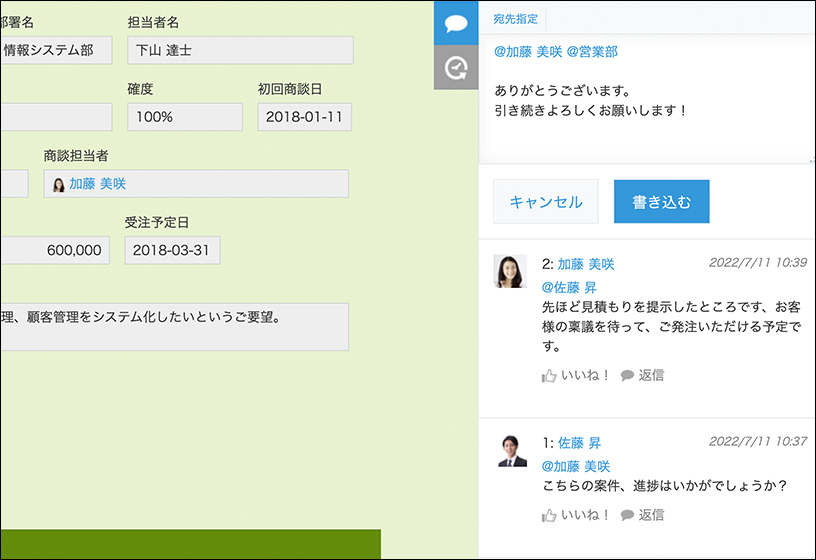The height and width of the screenshot is (560, 816).
Task: Click the timestamp 2022/7/11 10:37
Action: pyautogui.click(x=758, y=441)
